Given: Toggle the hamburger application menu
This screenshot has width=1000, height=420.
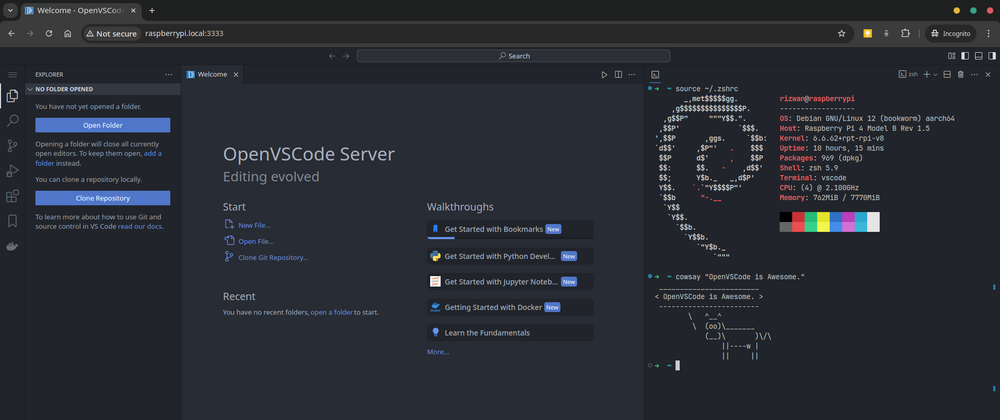Looking at the screenshot, I should pos(12,75).
